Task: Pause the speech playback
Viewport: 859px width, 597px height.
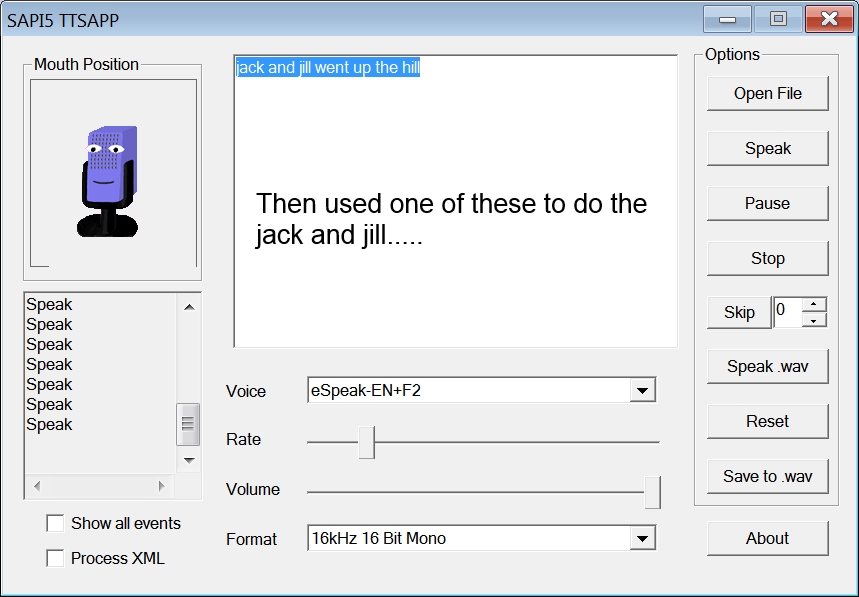Action: click(767, 203)
